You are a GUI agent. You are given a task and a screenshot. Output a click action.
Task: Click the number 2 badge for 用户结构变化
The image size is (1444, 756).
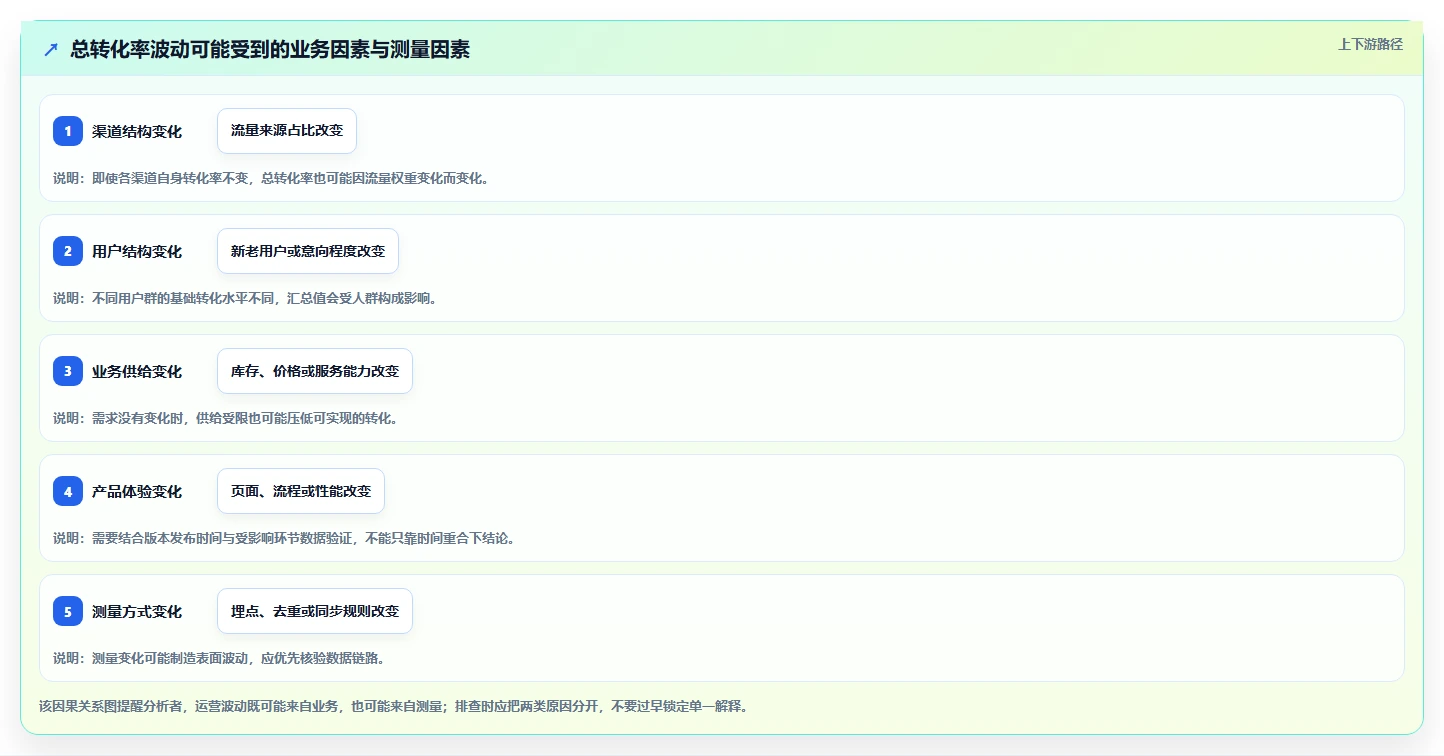[68, 251]
